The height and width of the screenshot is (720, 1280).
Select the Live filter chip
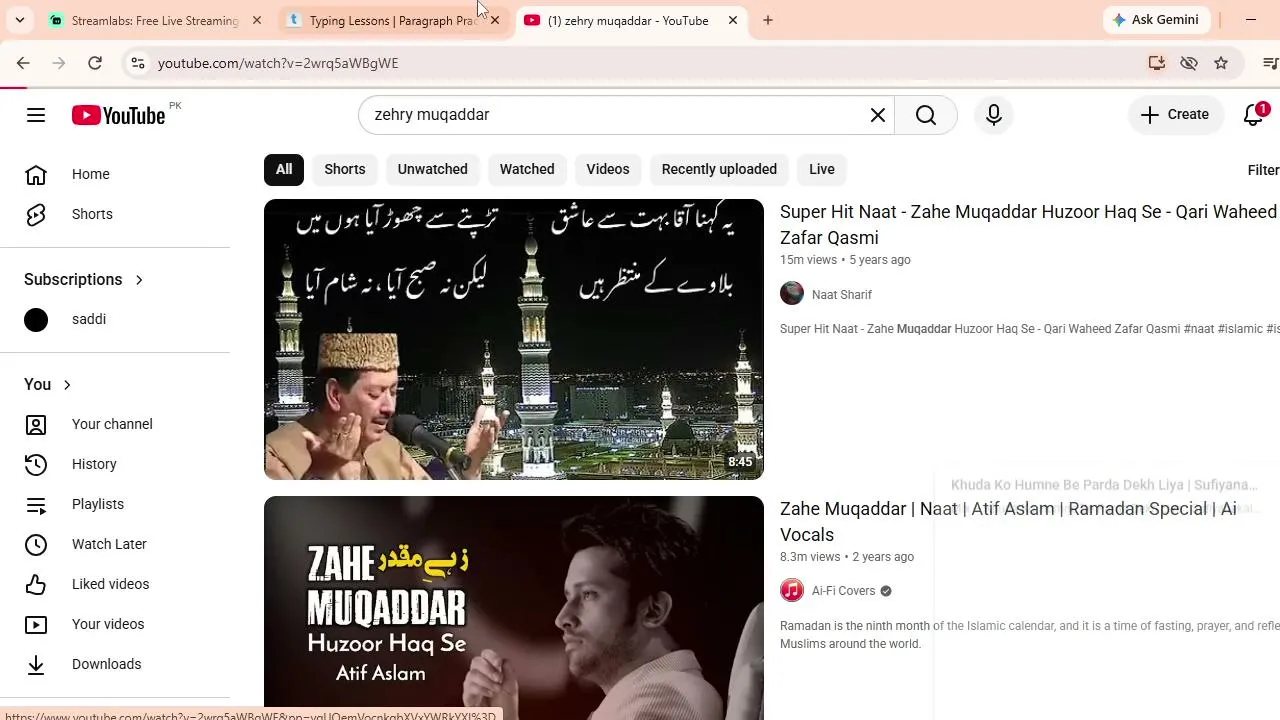tap(822, 169)
